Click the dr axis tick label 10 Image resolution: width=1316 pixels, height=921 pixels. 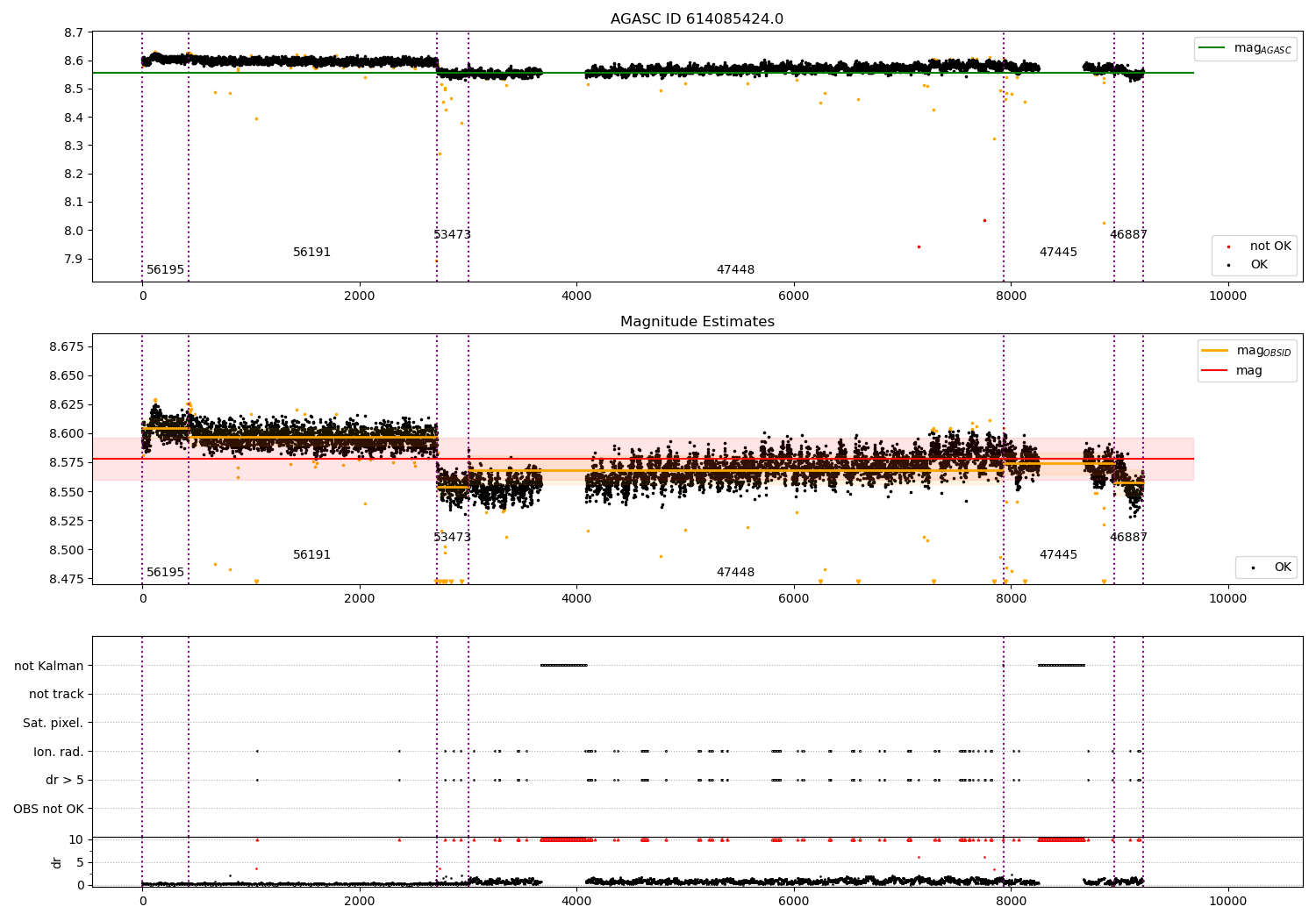(x=76, y=839)
